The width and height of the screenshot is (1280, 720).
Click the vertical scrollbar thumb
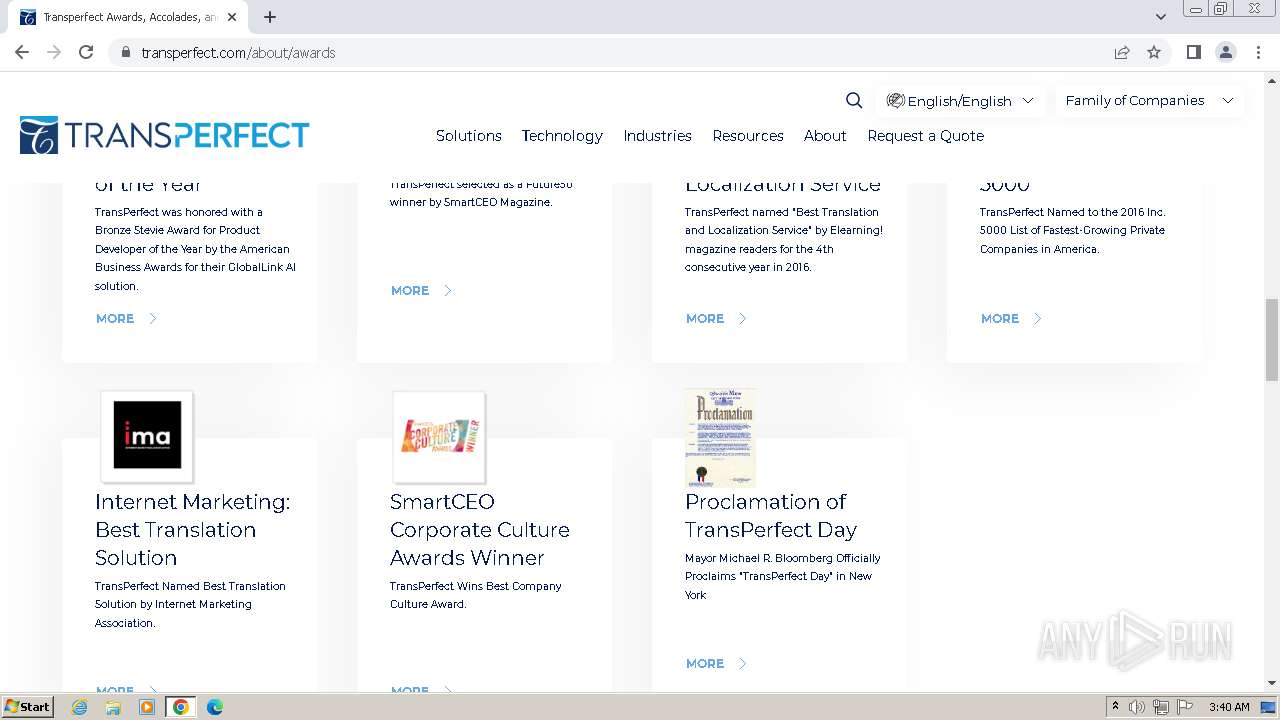1271,340
